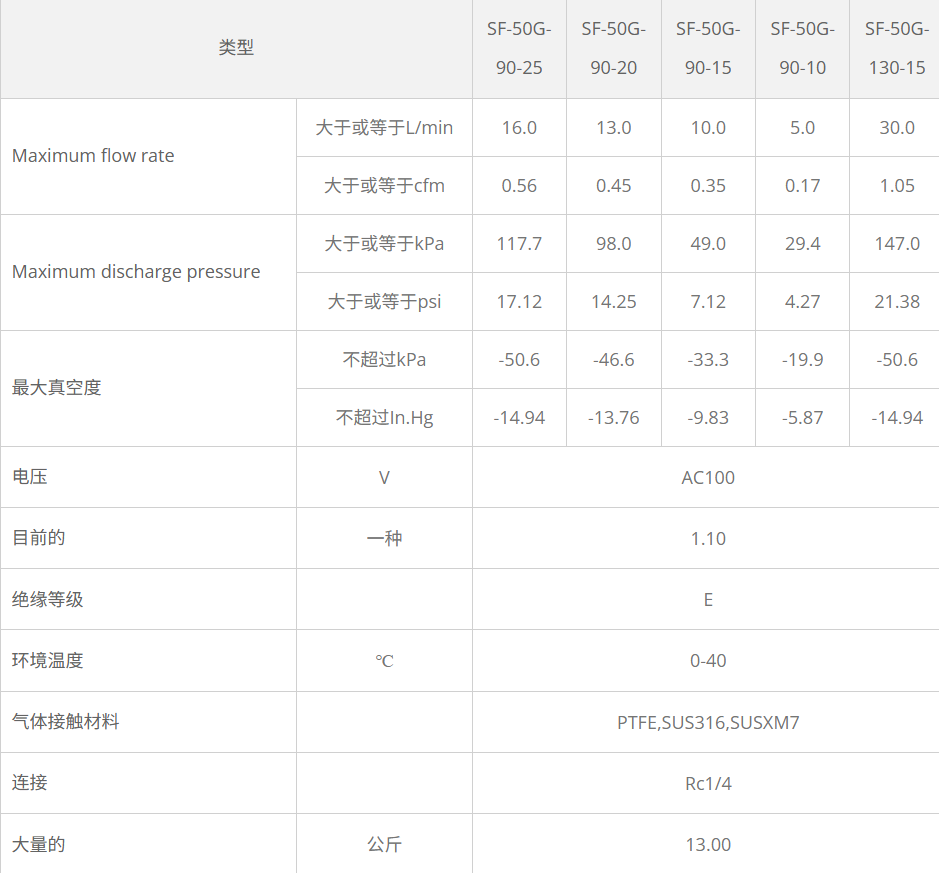The image size is (939, 873).
Task: Click the 大于或等于cfm unit cell
Action: tap(383, 186)
